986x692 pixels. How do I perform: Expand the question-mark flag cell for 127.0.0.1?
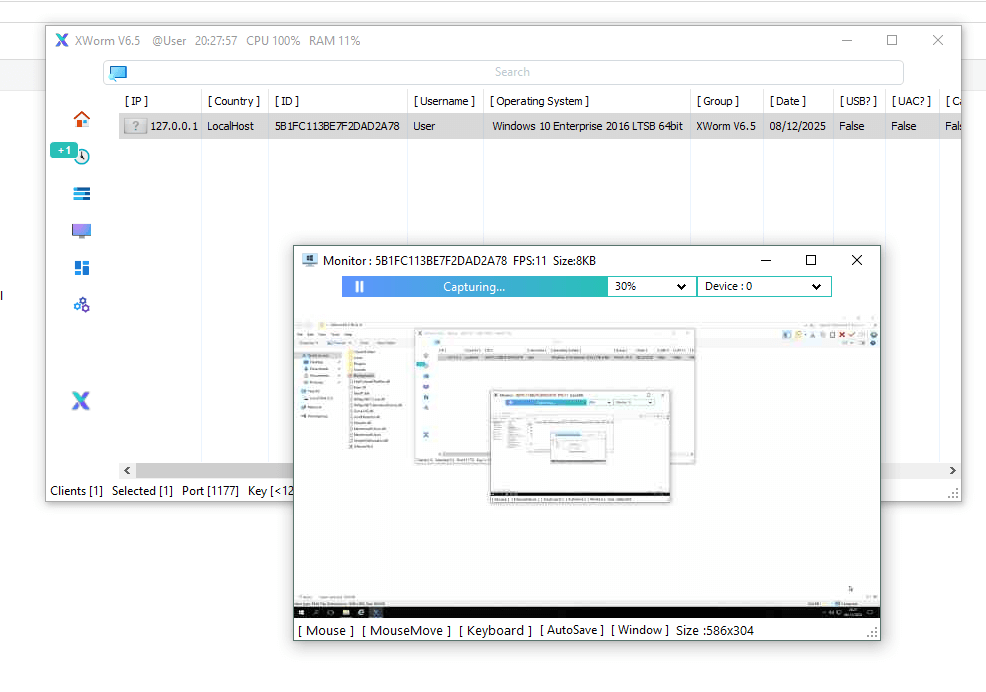[x=135, y=126]
